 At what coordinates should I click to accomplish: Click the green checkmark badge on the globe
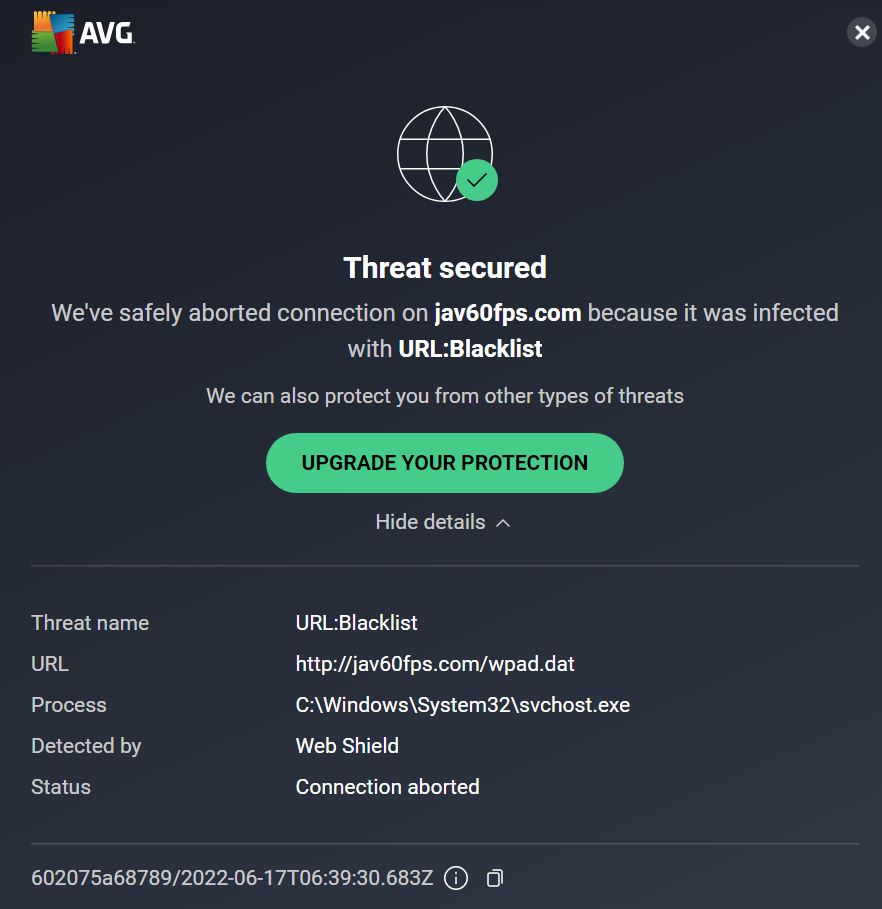click(477, 181)
